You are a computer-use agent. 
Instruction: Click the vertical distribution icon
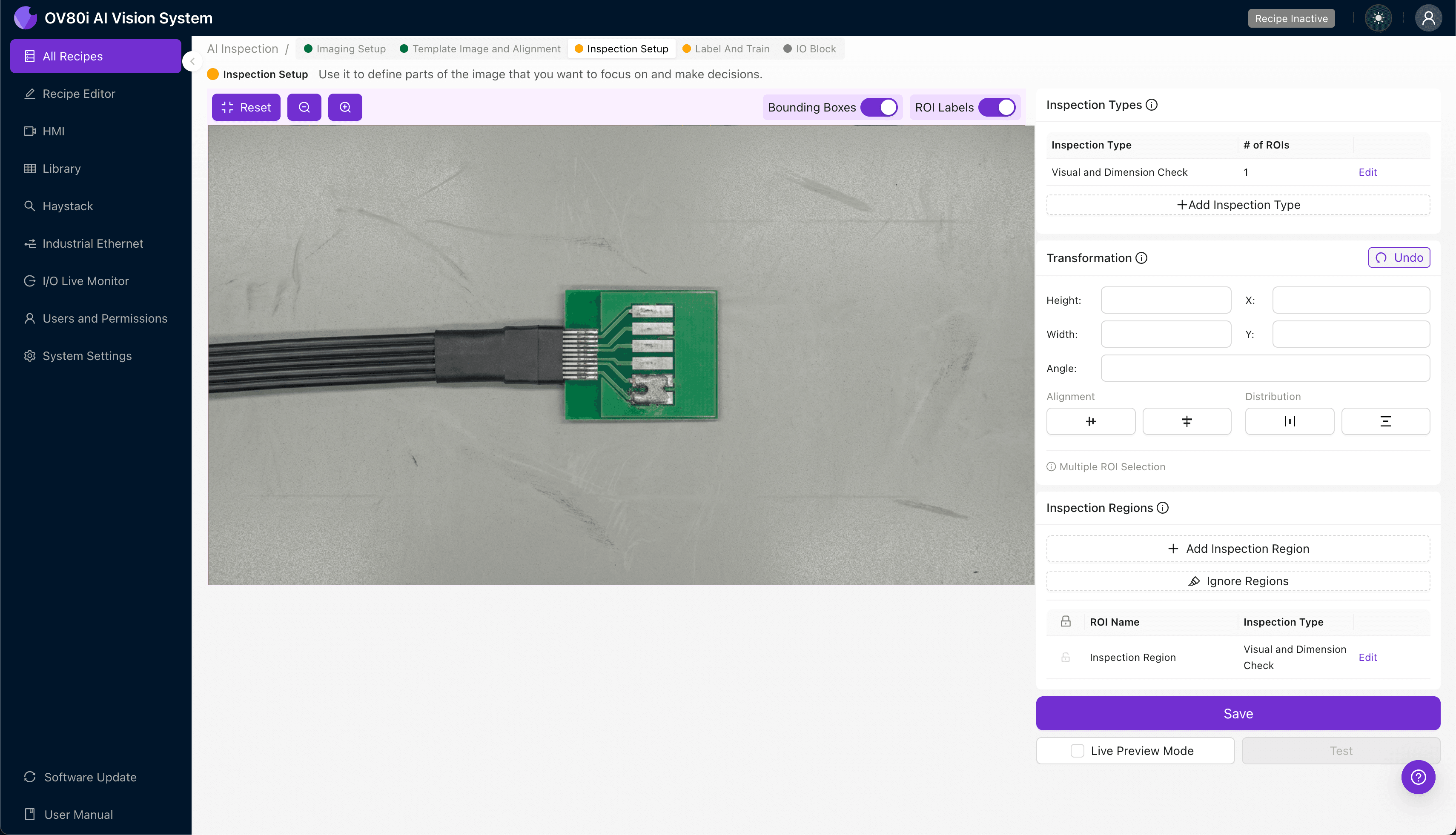pyautogui.click(x=1385, y=421)
